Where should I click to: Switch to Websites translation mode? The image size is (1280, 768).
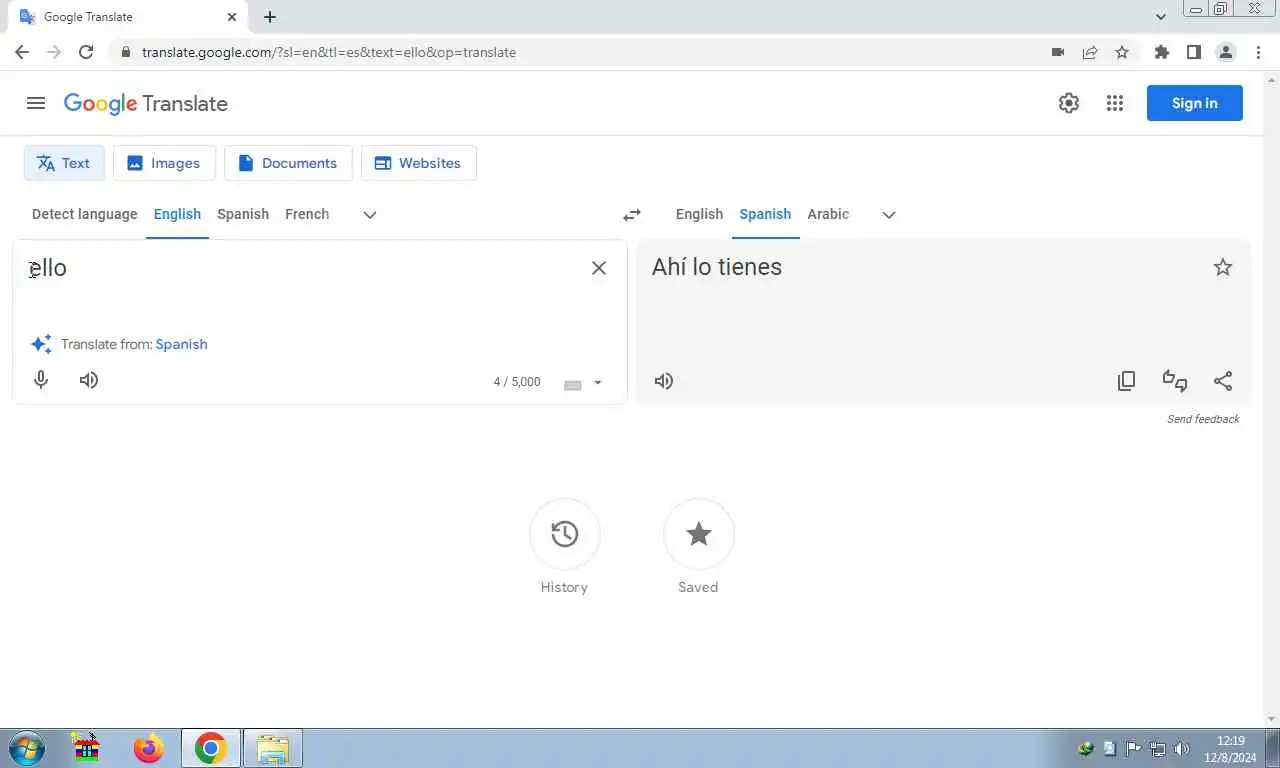point(418,163)
